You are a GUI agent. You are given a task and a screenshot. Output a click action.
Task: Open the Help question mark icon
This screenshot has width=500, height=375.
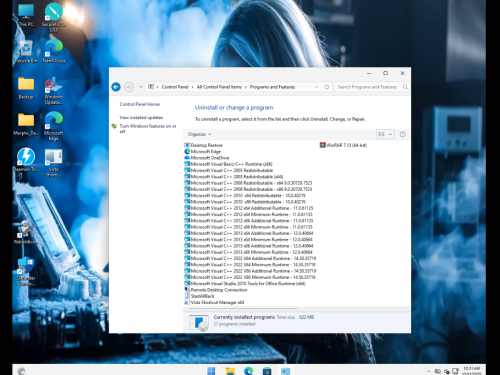[x=402, y=134]
